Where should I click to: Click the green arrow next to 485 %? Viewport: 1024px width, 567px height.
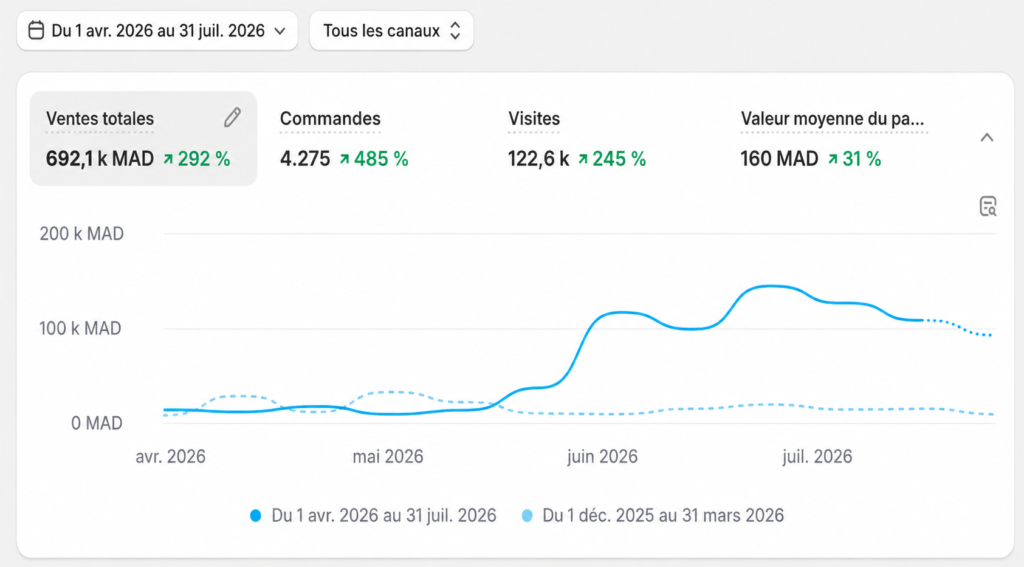(x=344, y=159)
